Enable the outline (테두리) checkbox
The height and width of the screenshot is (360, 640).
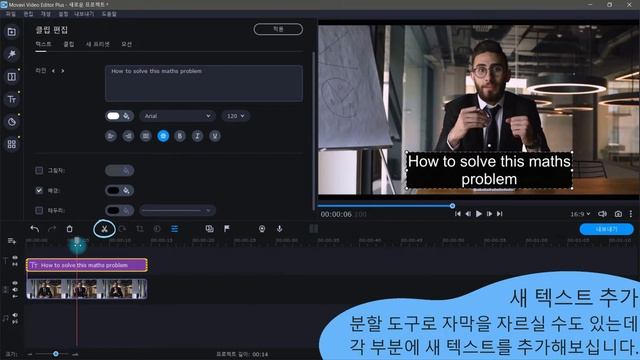[x=39, y=210]
